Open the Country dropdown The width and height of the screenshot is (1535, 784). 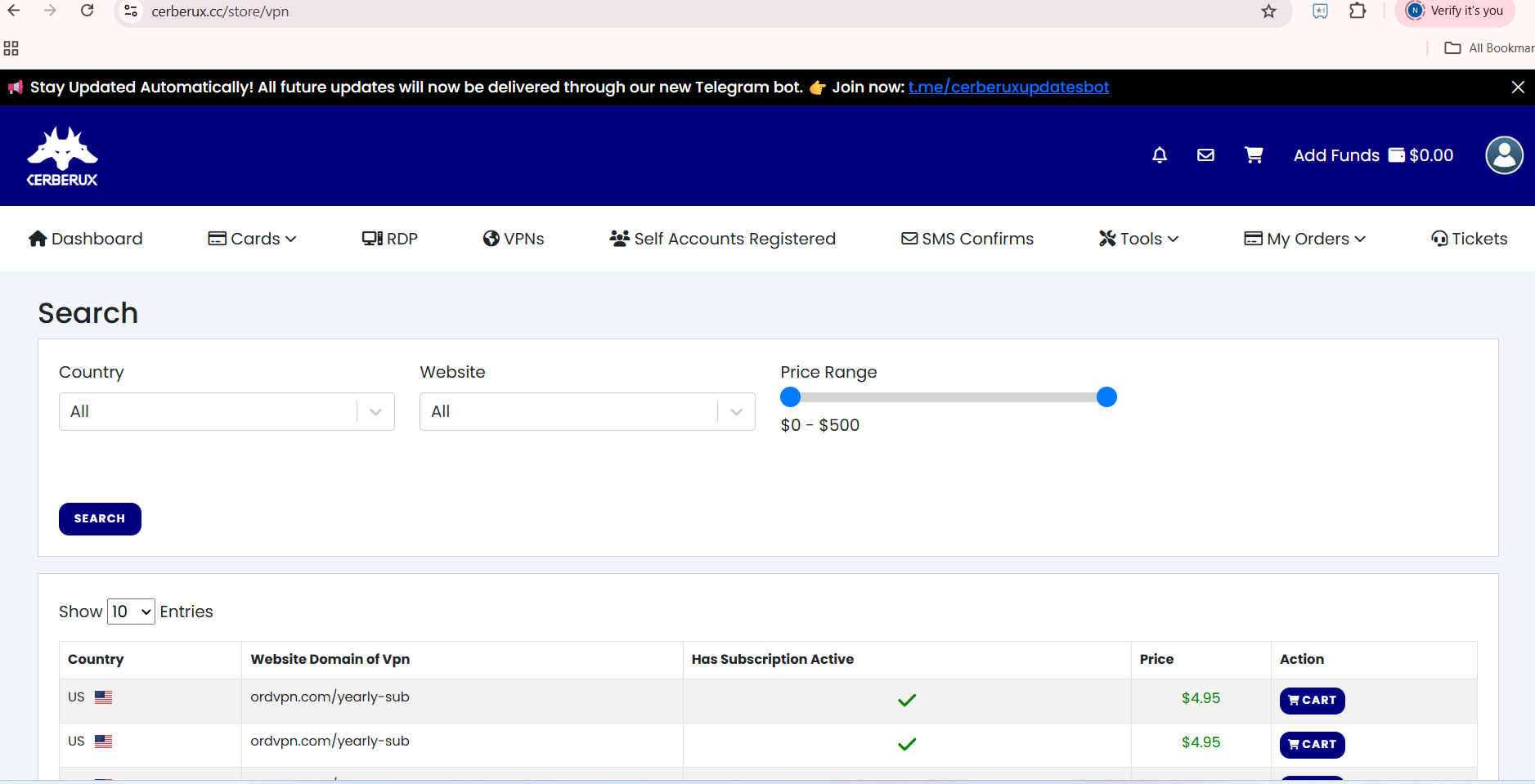227,411
